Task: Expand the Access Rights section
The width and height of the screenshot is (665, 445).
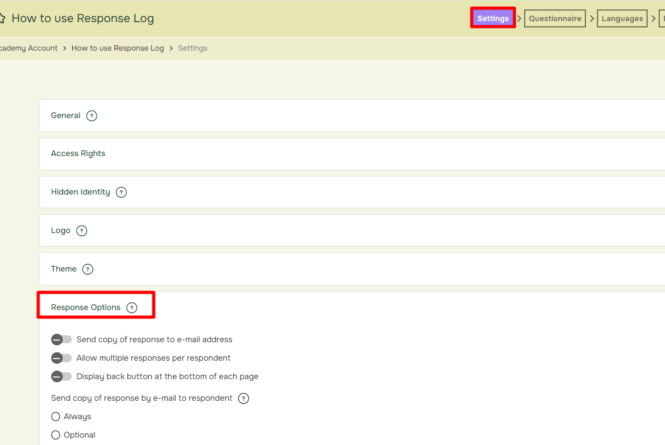Action: (x=78, y=154)
